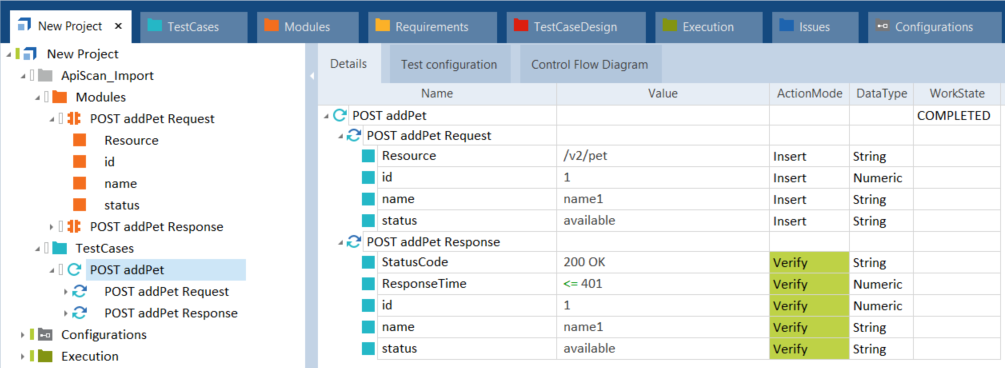Collapse POST addPet Request step in details grid
This screenshot has width=1005, height=368.
pyautogui.click(x=342, y=136)
